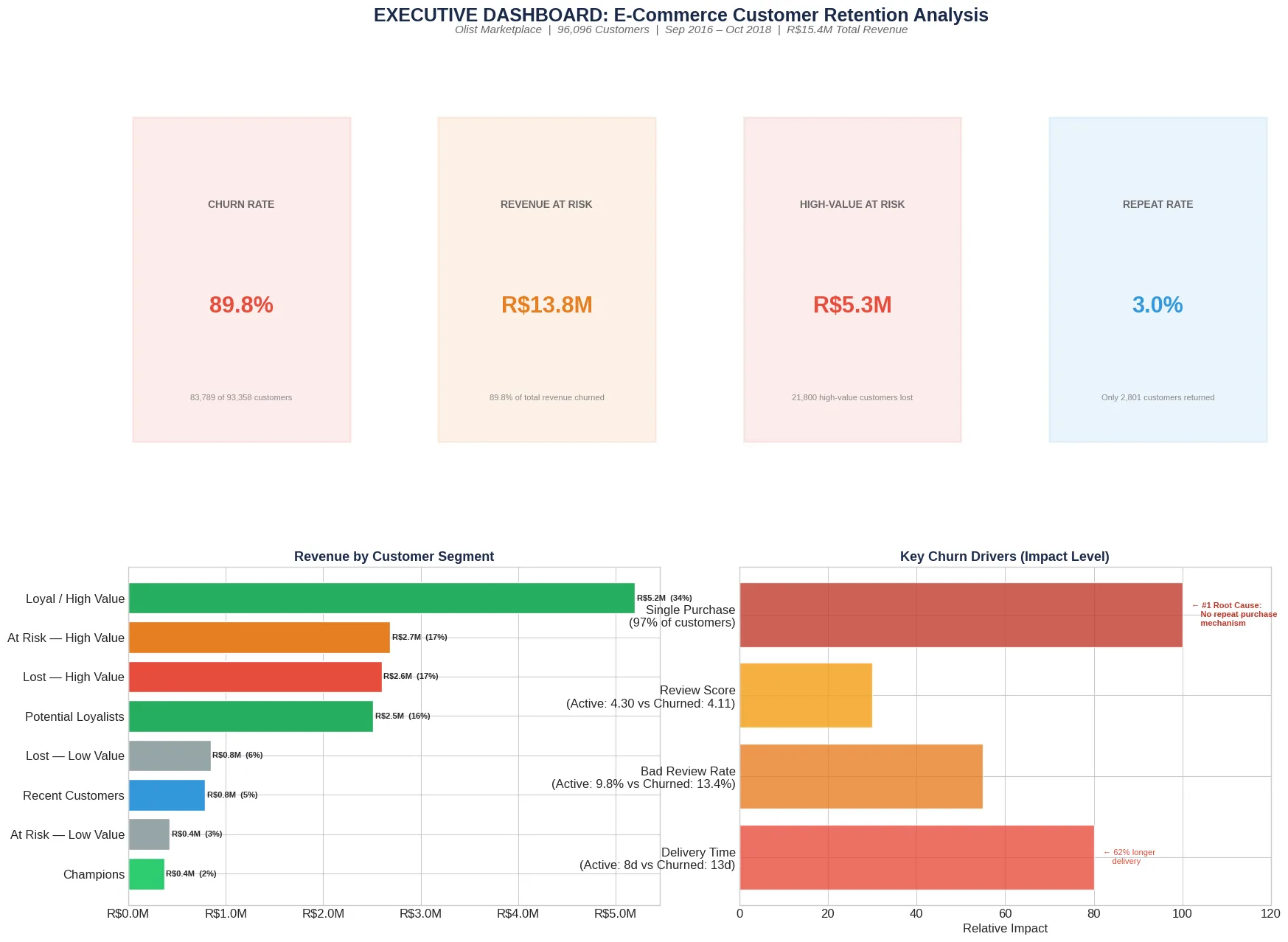Click the R$3.0M x-axis tick label
Screen dimensions: 1288x942
(420, 914)
